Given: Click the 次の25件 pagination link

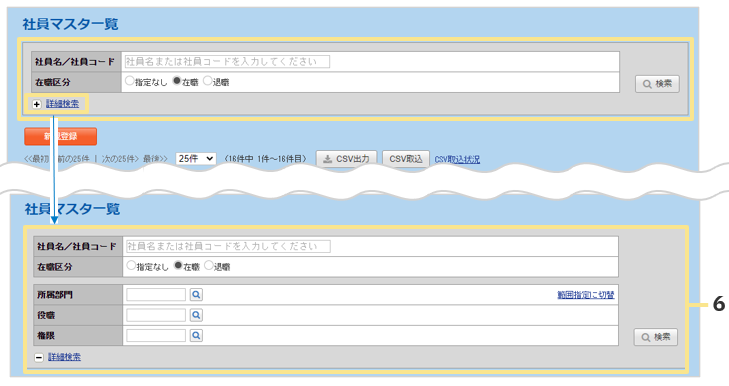Looking at the screenshot, I should click(120, 159).
